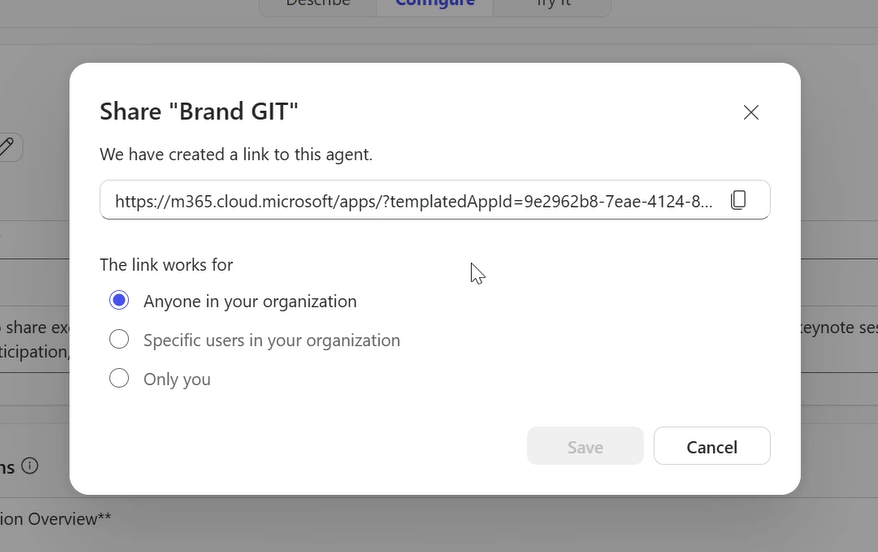Click the info icon in background page

[30, 465]
